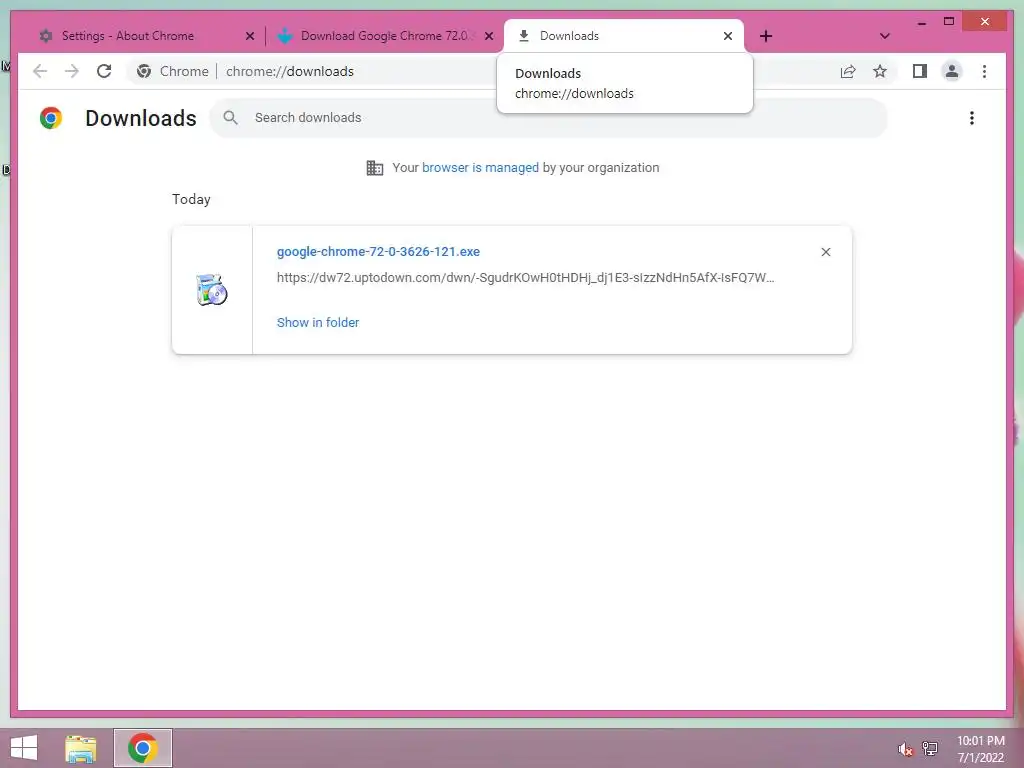Click the download arrow favicon on Downloads tab
1024x768 pixels.
pos(523,36)
